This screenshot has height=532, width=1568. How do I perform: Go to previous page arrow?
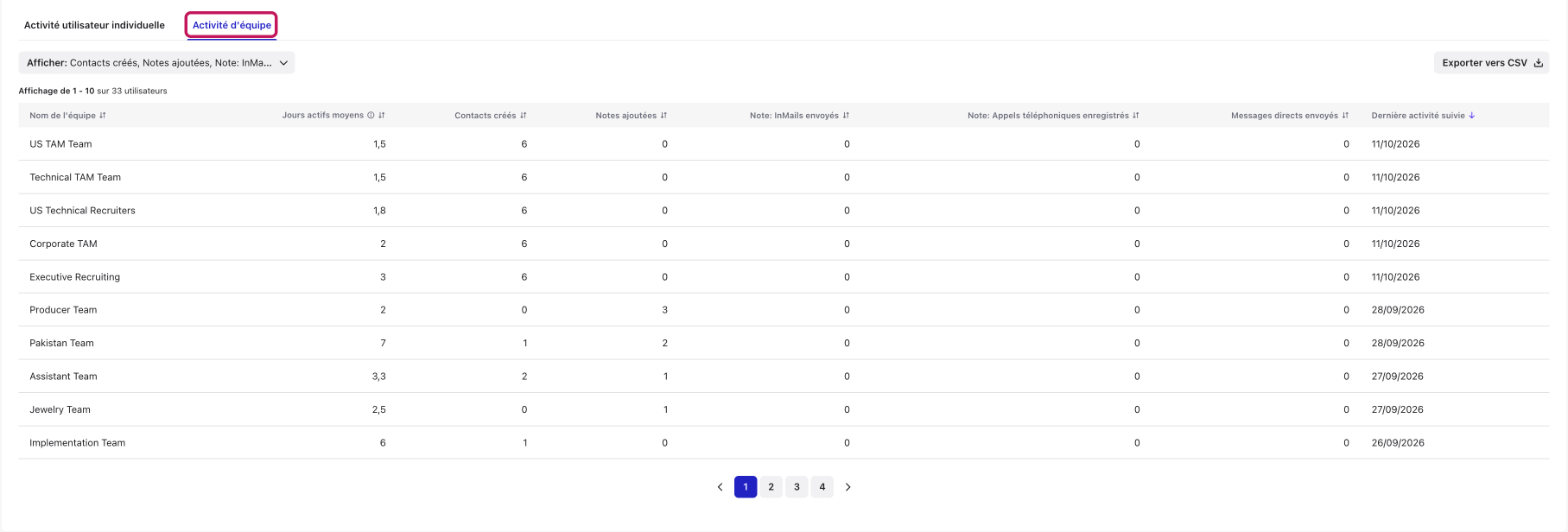720,487
